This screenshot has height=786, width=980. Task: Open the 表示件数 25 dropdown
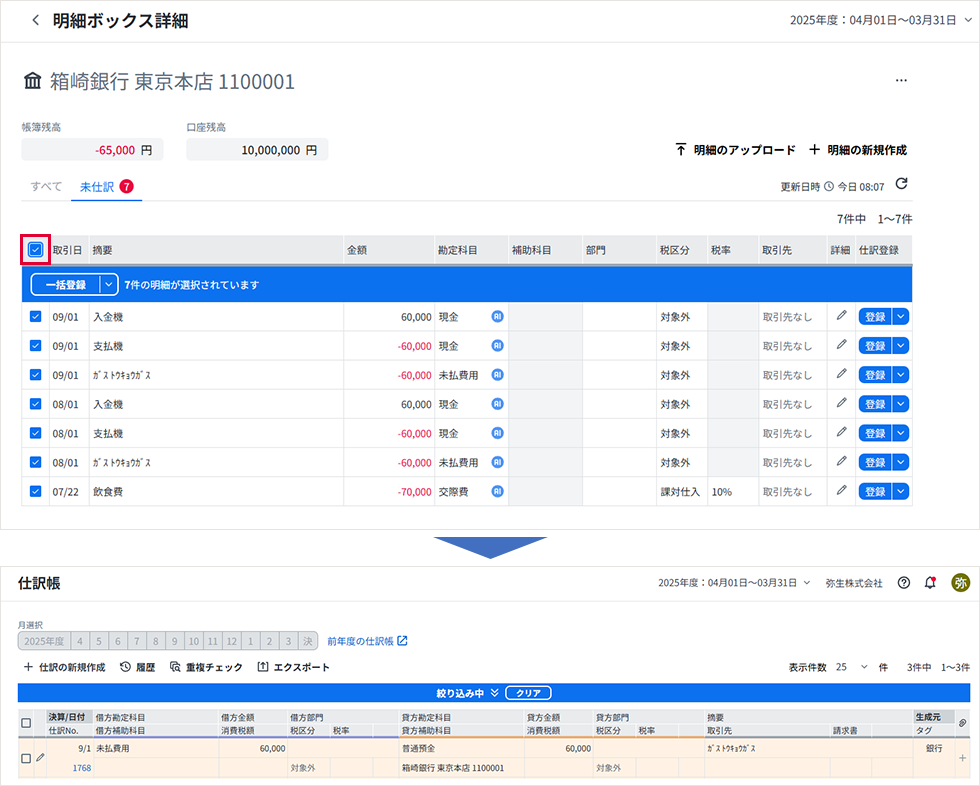(x=853, y=667)
